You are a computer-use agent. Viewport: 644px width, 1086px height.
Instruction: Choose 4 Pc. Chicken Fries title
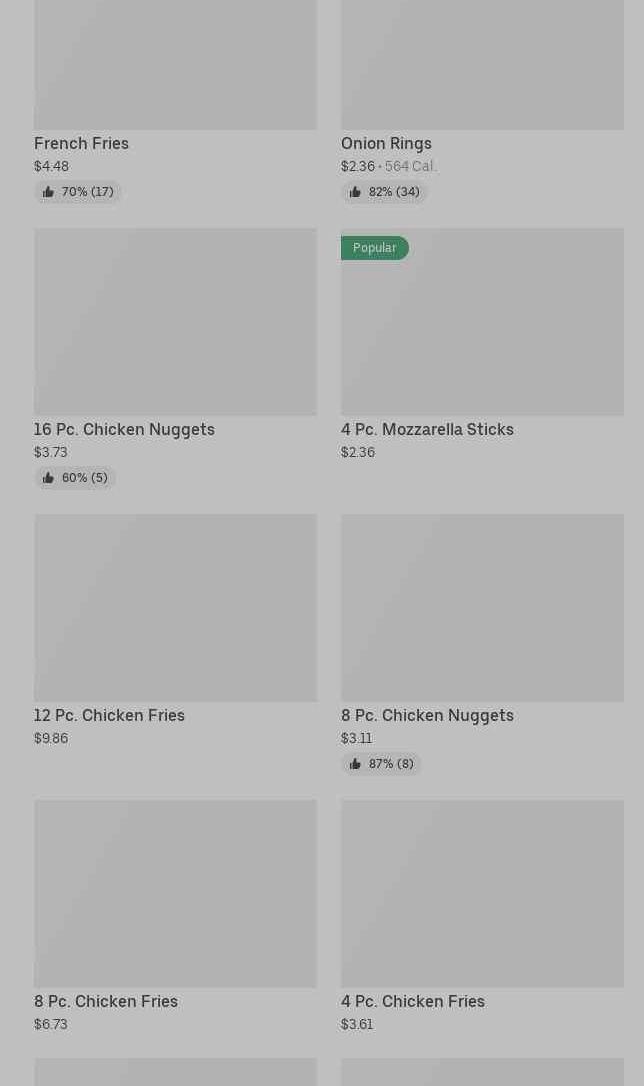click(x=413, y=1002)
